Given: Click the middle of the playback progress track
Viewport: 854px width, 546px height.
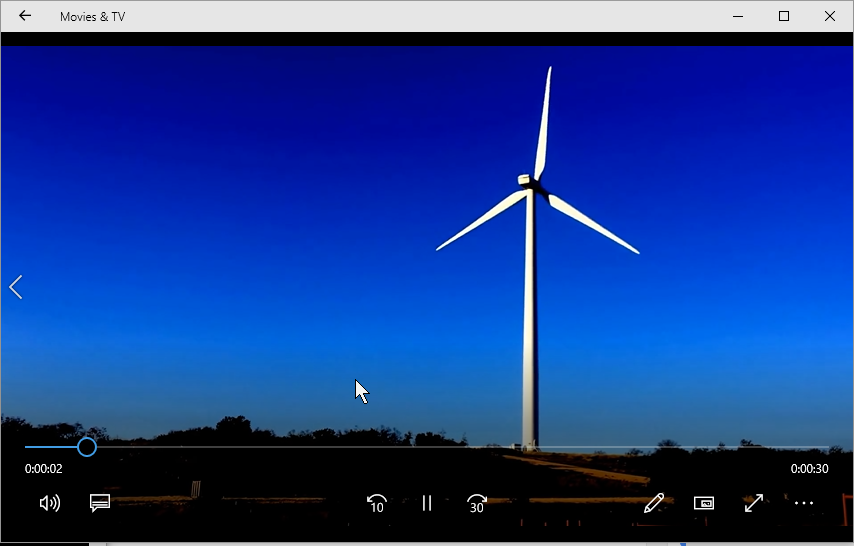Looking at the screenshot, I should coord(427,447).
